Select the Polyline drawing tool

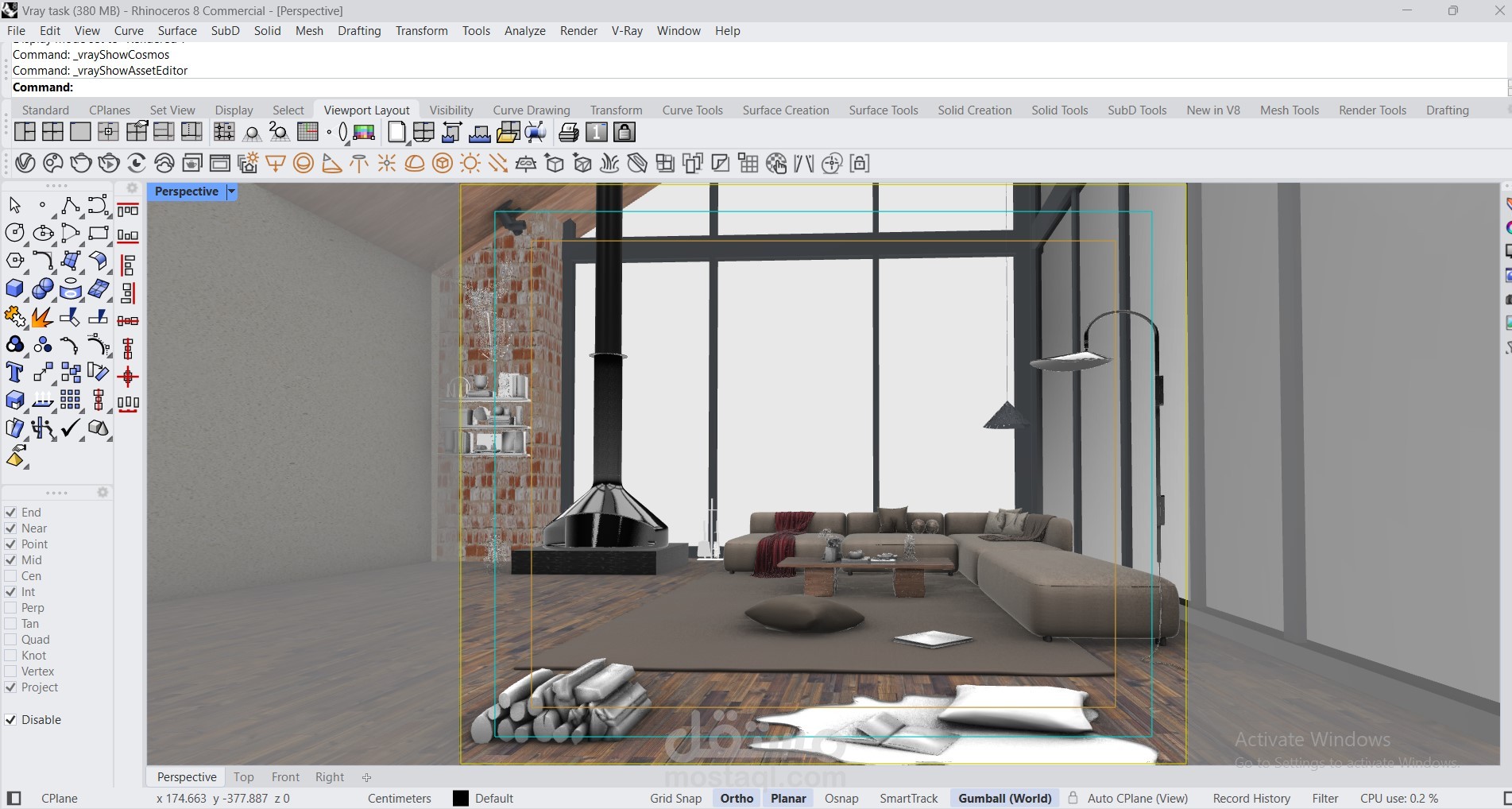pos(70,206)
